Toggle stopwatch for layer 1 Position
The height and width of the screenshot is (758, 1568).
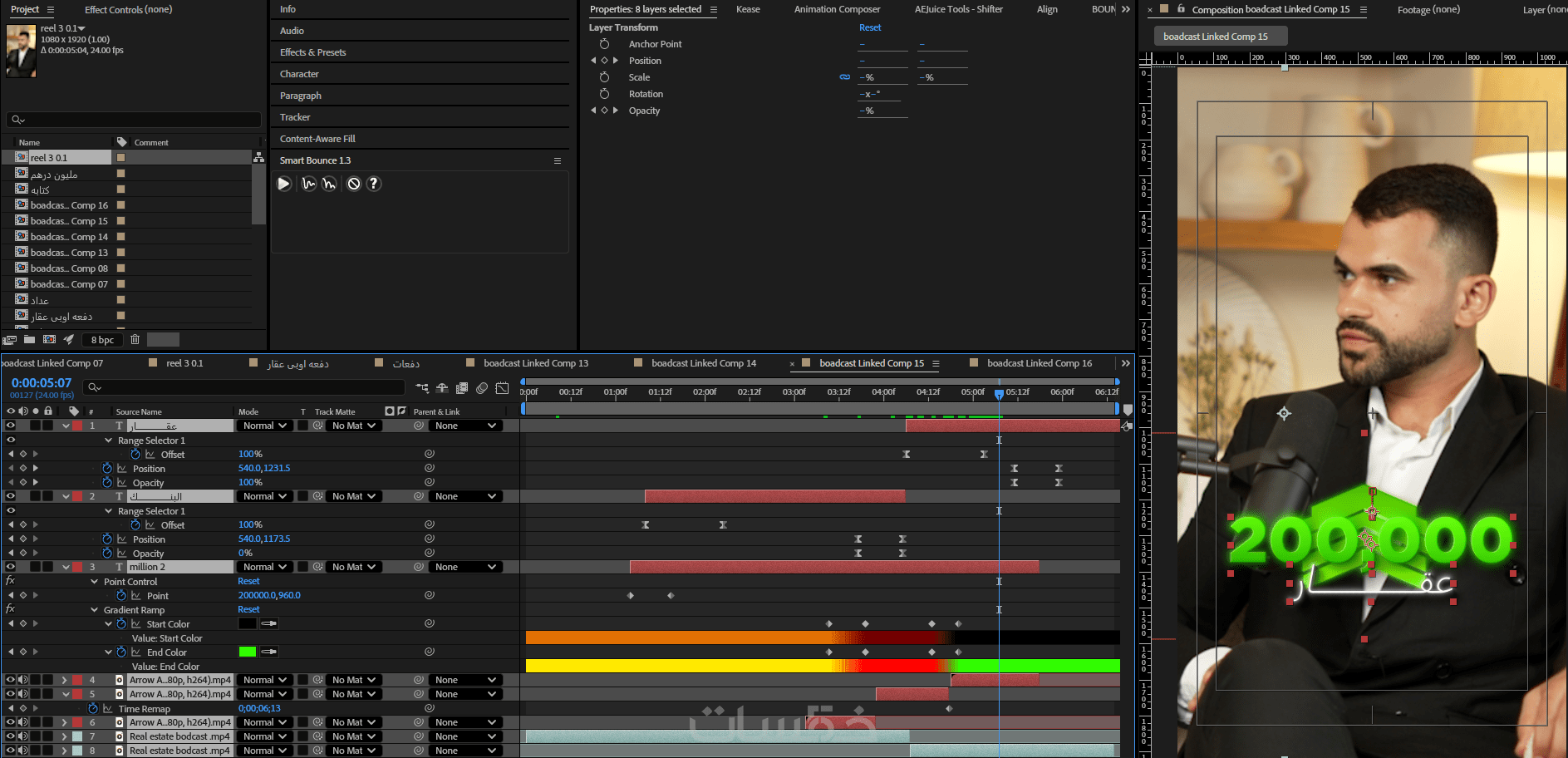point(107,469)
